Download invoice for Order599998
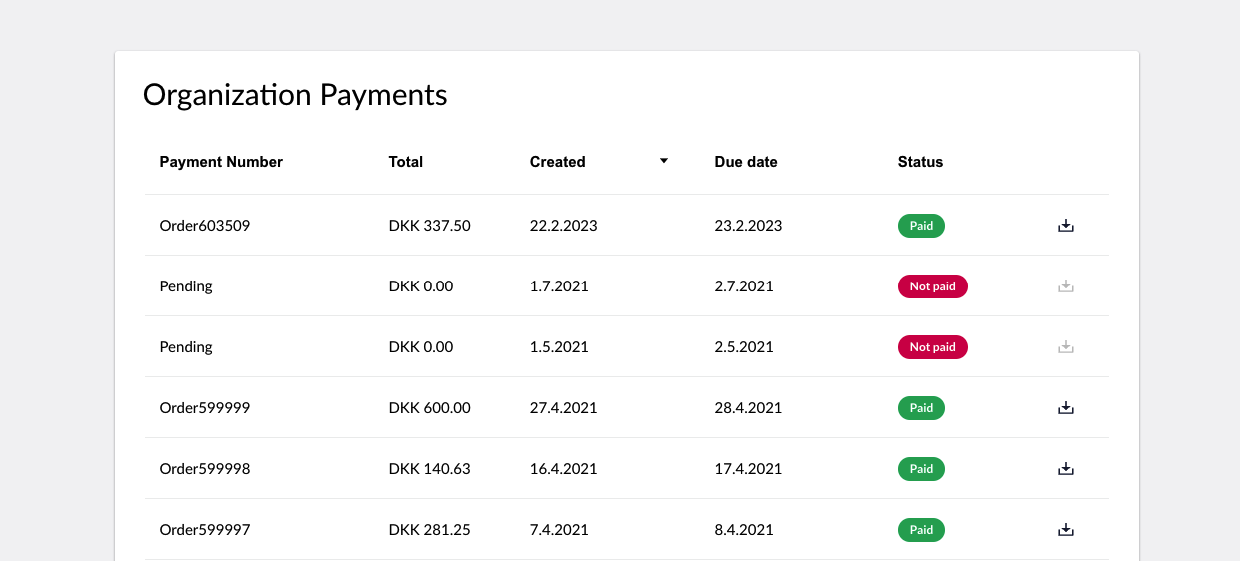The image size is (1240, 561). coord(1066,469)
